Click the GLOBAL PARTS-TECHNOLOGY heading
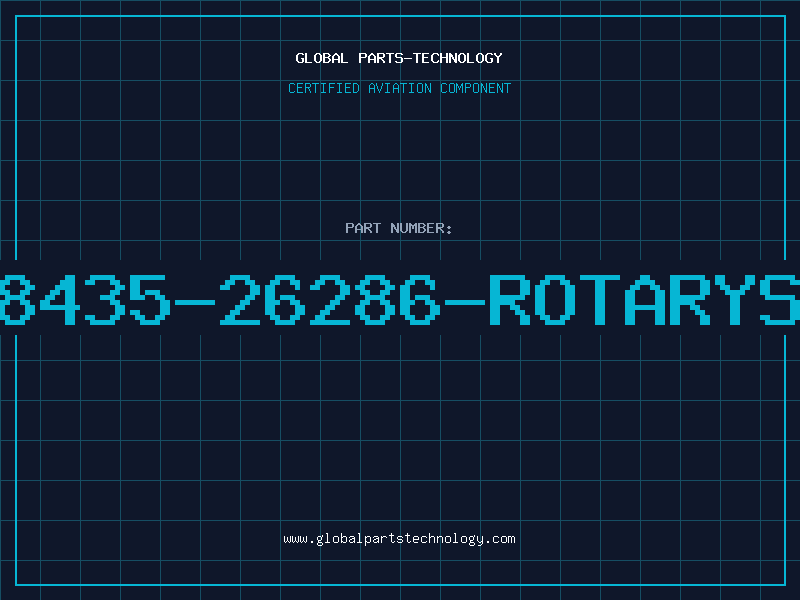Screen dimensions: 800x600 click(399, 58)
